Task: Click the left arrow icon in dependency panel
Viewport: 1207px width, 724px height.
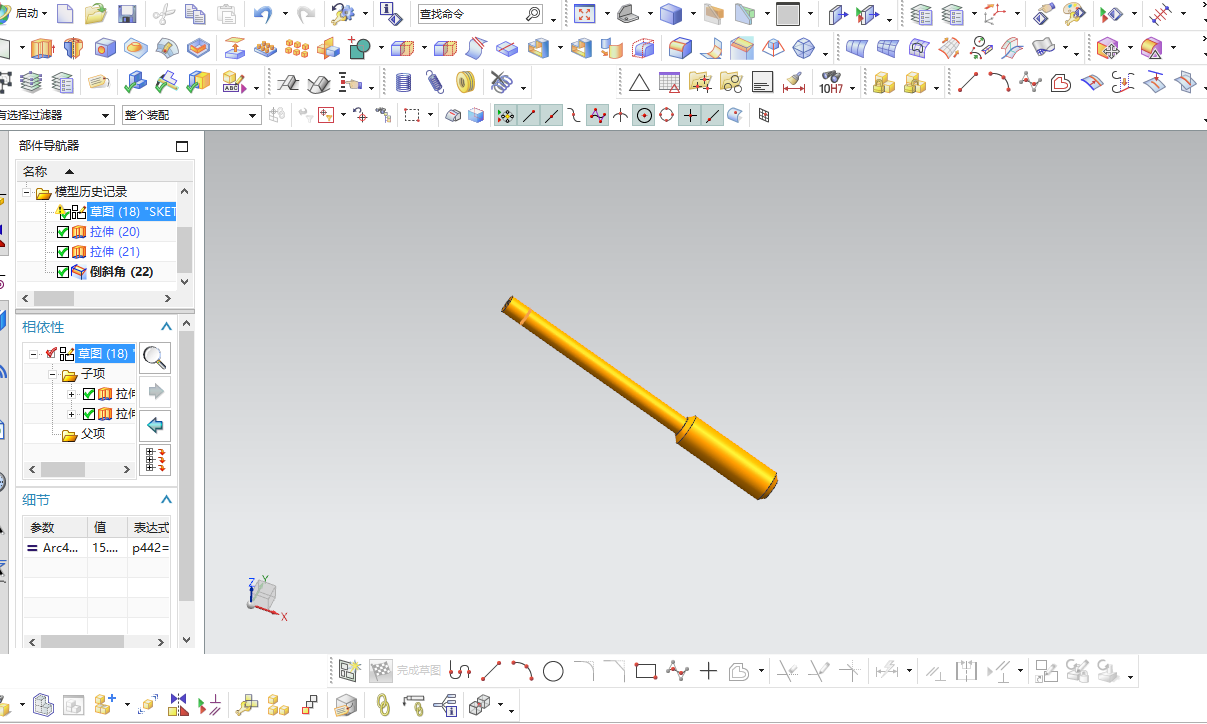Action: point(155,425)
